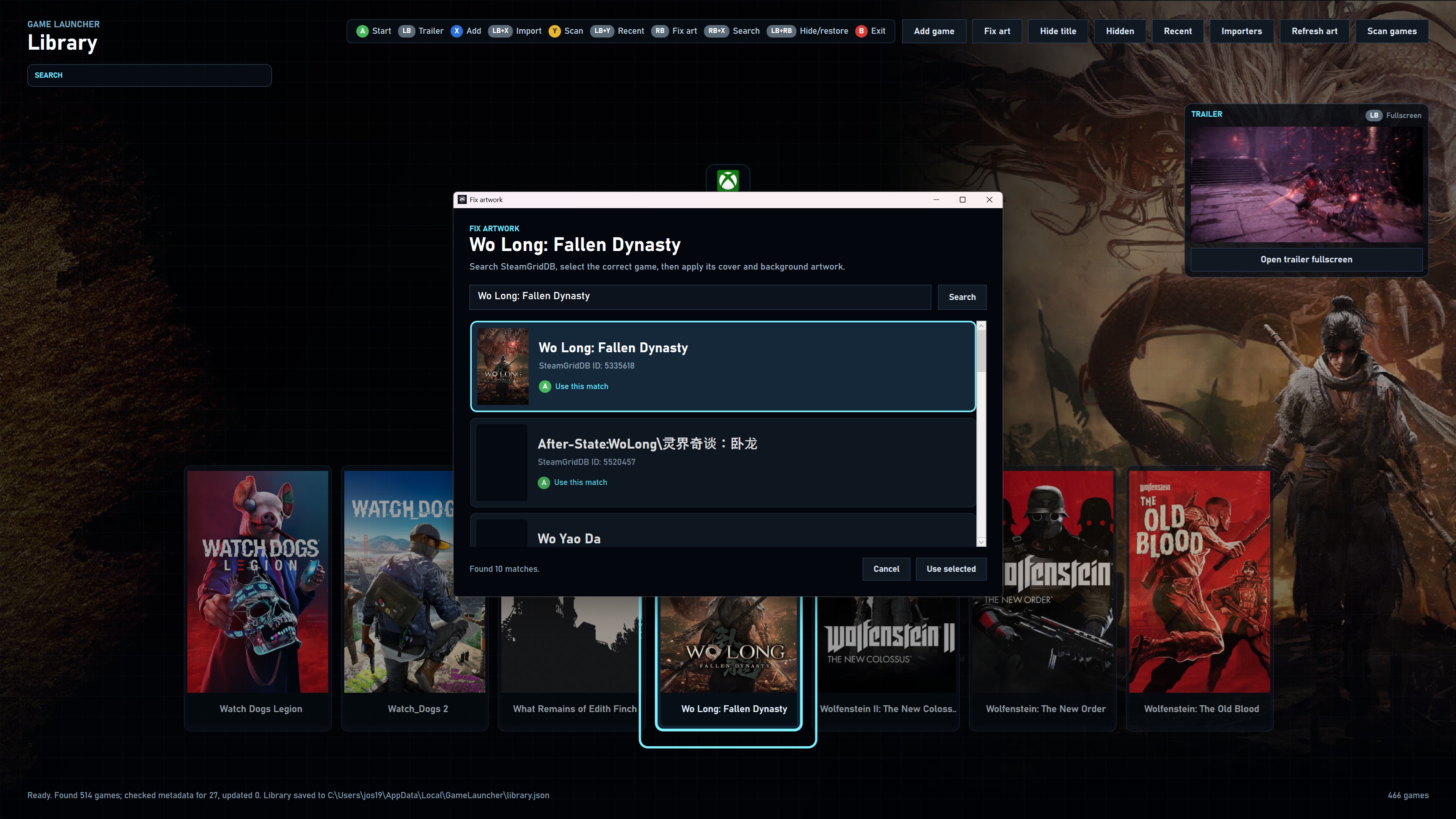This screenshot has height=819, width=1456.
Task: Toggle visibility with Hide title
Action: pyautogui.click(x=1057, y=31)
